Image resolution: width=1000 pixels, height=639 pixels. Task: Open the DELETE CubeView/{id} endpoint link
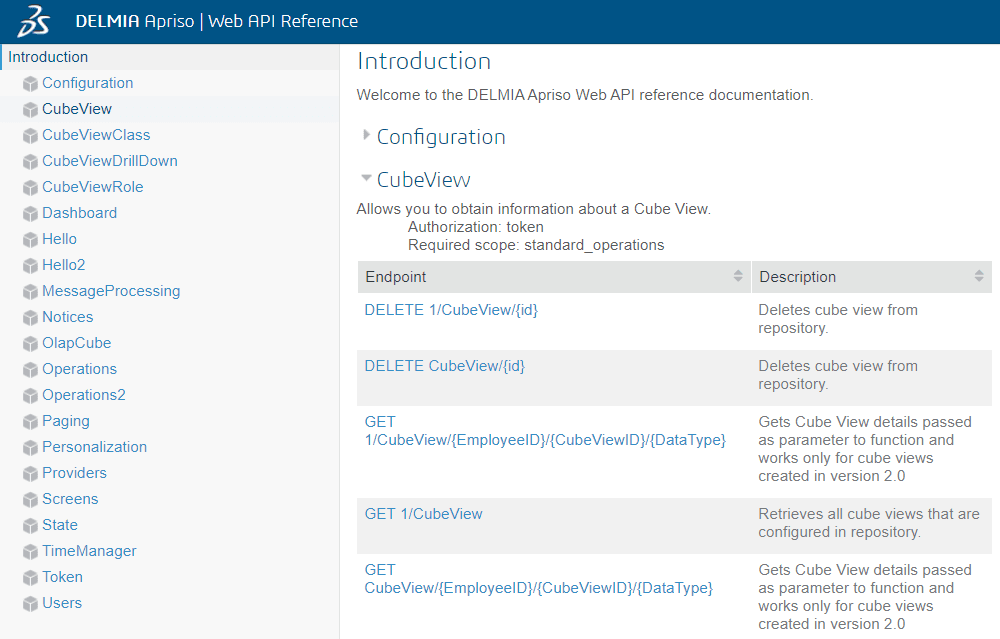pos(444,366)
